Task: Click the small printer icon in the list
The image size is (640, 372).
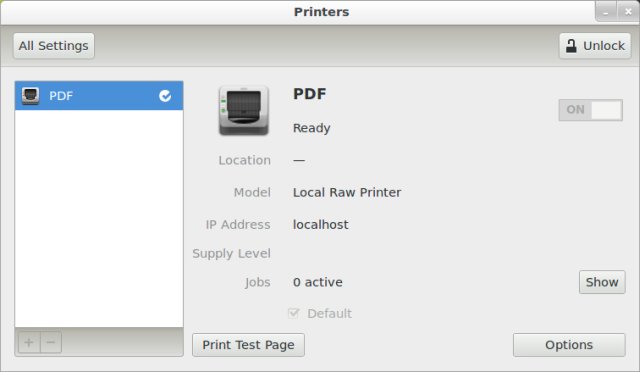Action: [x=31, y=96]
